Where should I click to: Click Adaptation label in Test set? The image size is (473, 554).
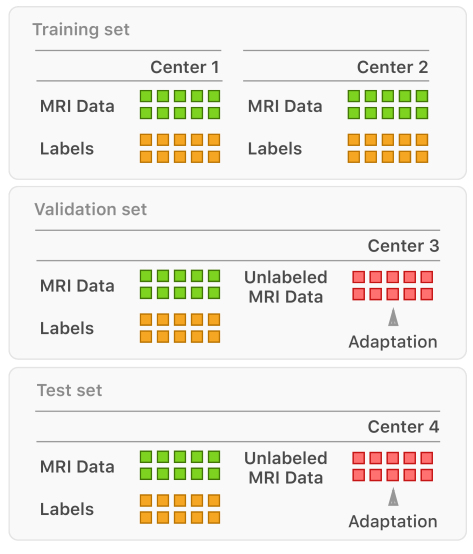click(393, 521)
